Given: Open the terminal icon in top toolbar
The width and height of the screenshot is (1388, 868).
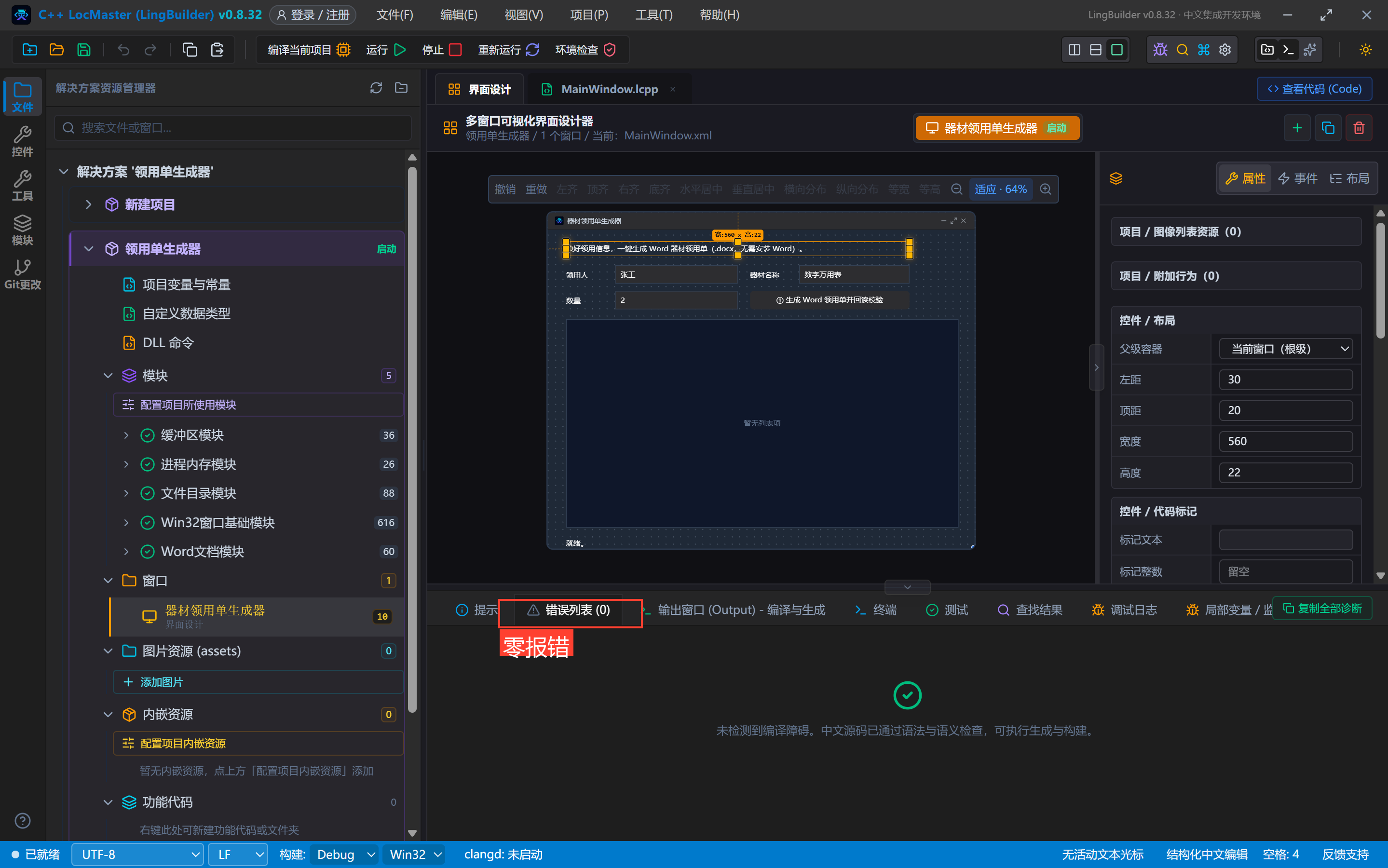Looking at the screenshot, I should [x=1288, y=50].
